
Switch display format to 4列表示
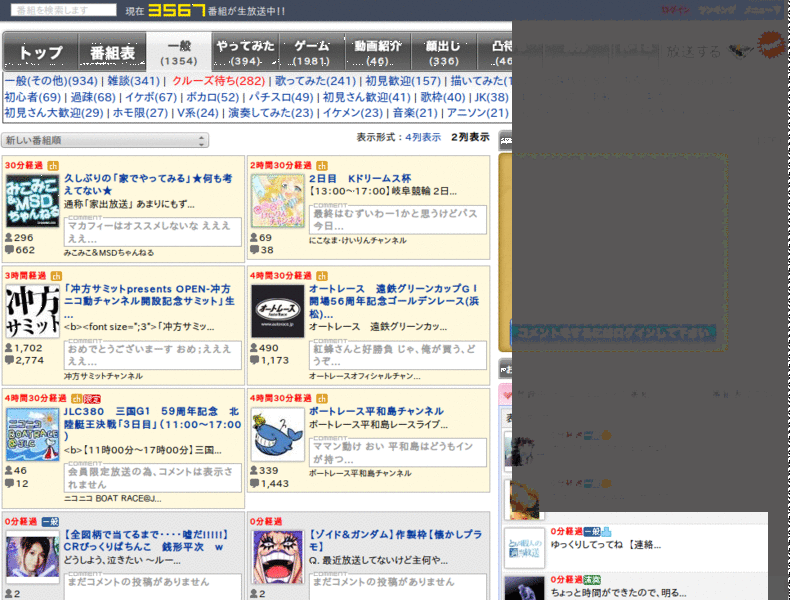pos(424,137)
